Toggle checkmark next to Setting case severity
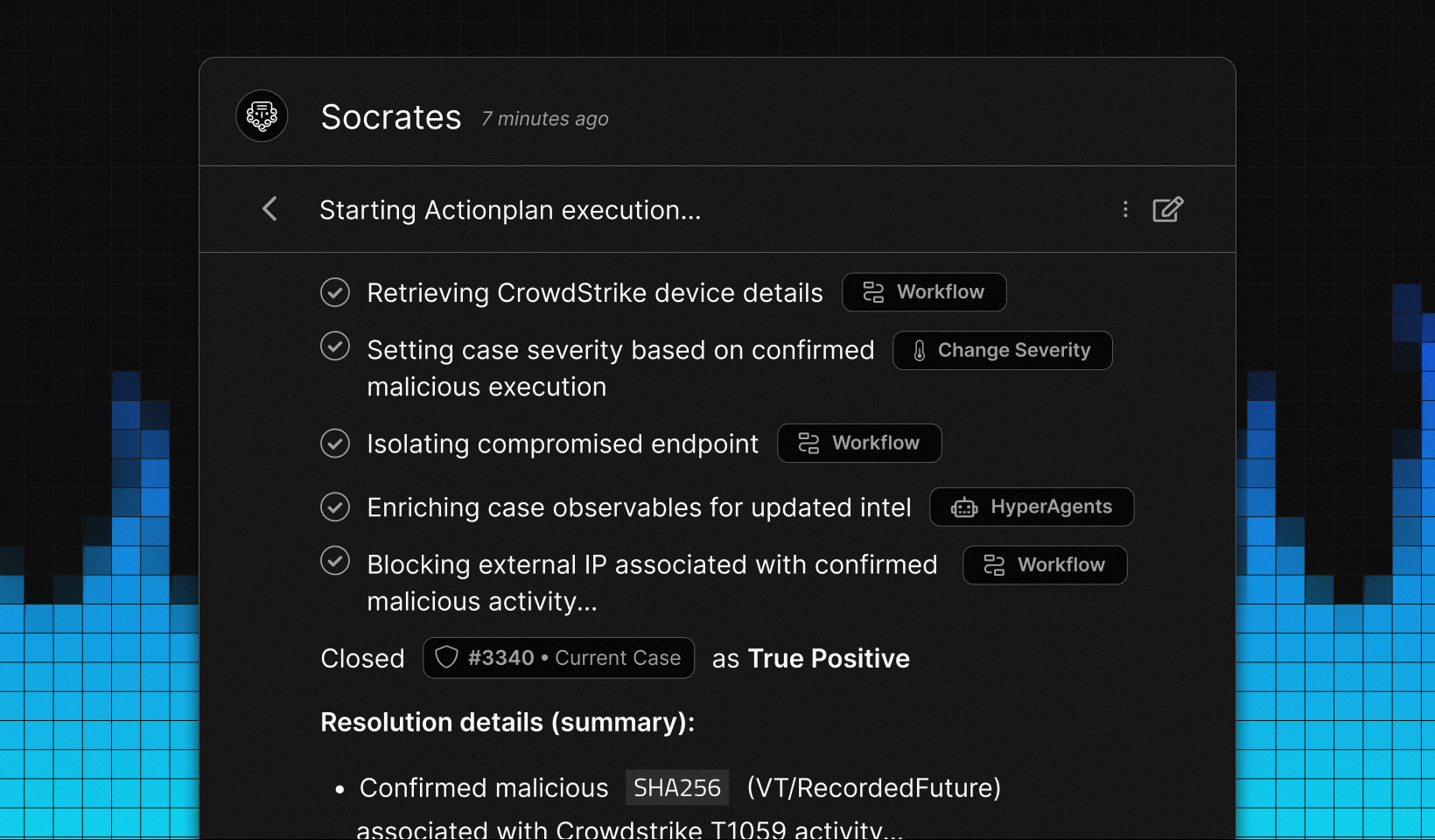 tap(335, 346)
